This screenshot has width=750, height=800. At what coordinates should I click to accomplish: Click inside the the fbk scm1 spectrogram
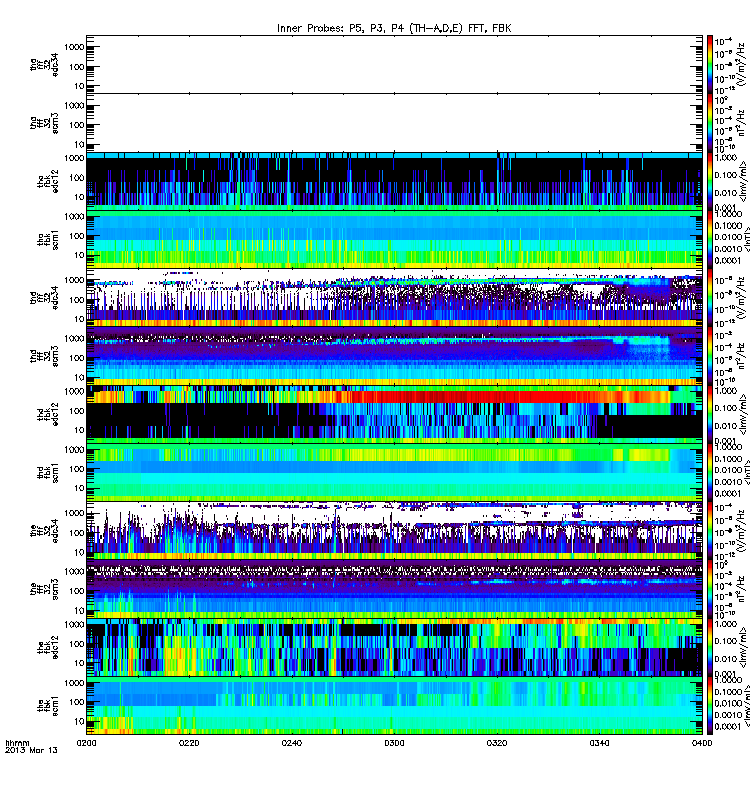[394, 706]
